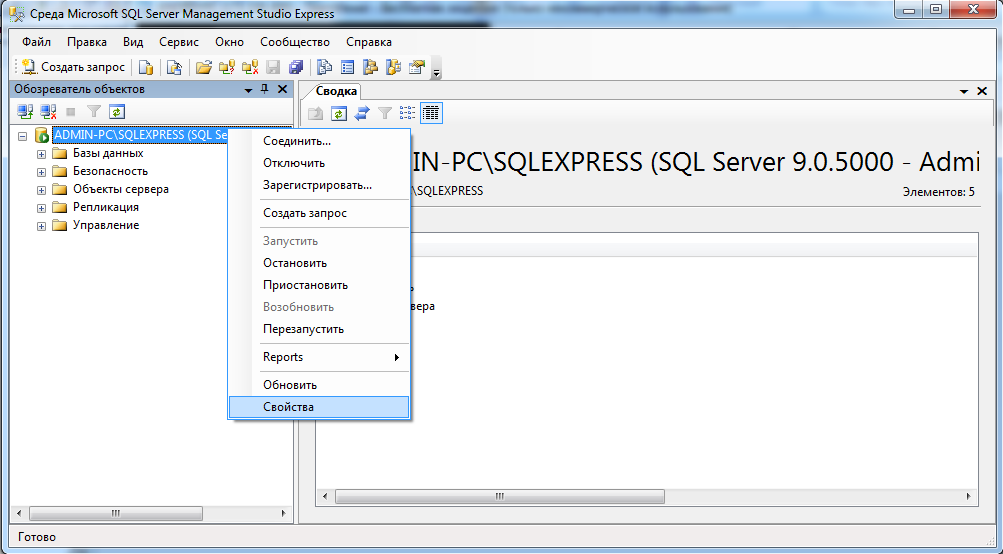
Task: Select the Базы данных tree item
Action: coord(107,154)
